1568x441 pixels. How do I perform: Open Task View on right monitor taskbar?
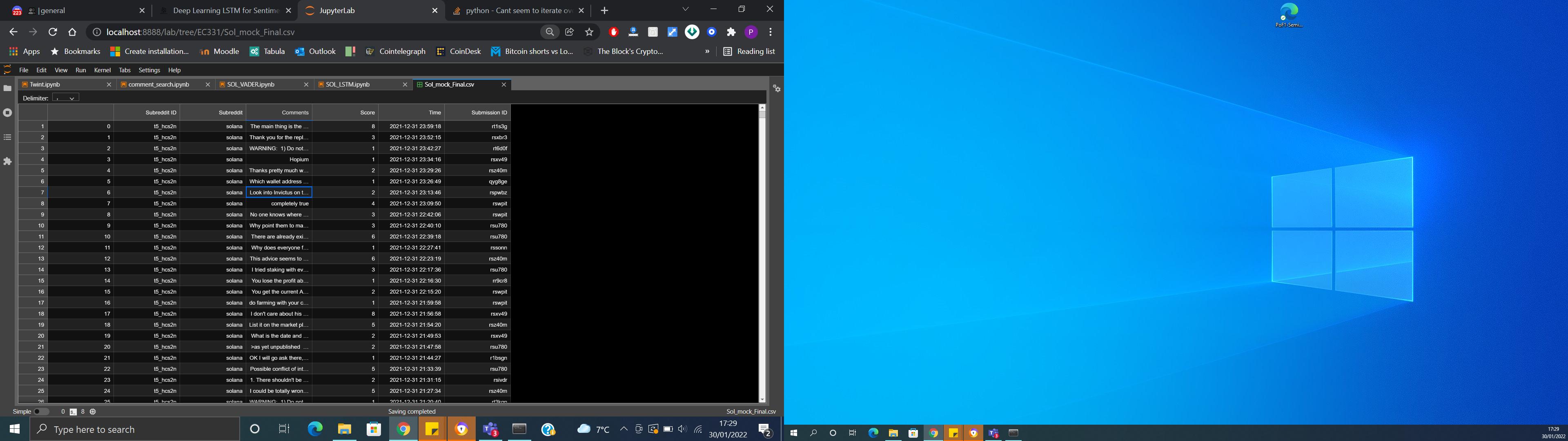853,433
